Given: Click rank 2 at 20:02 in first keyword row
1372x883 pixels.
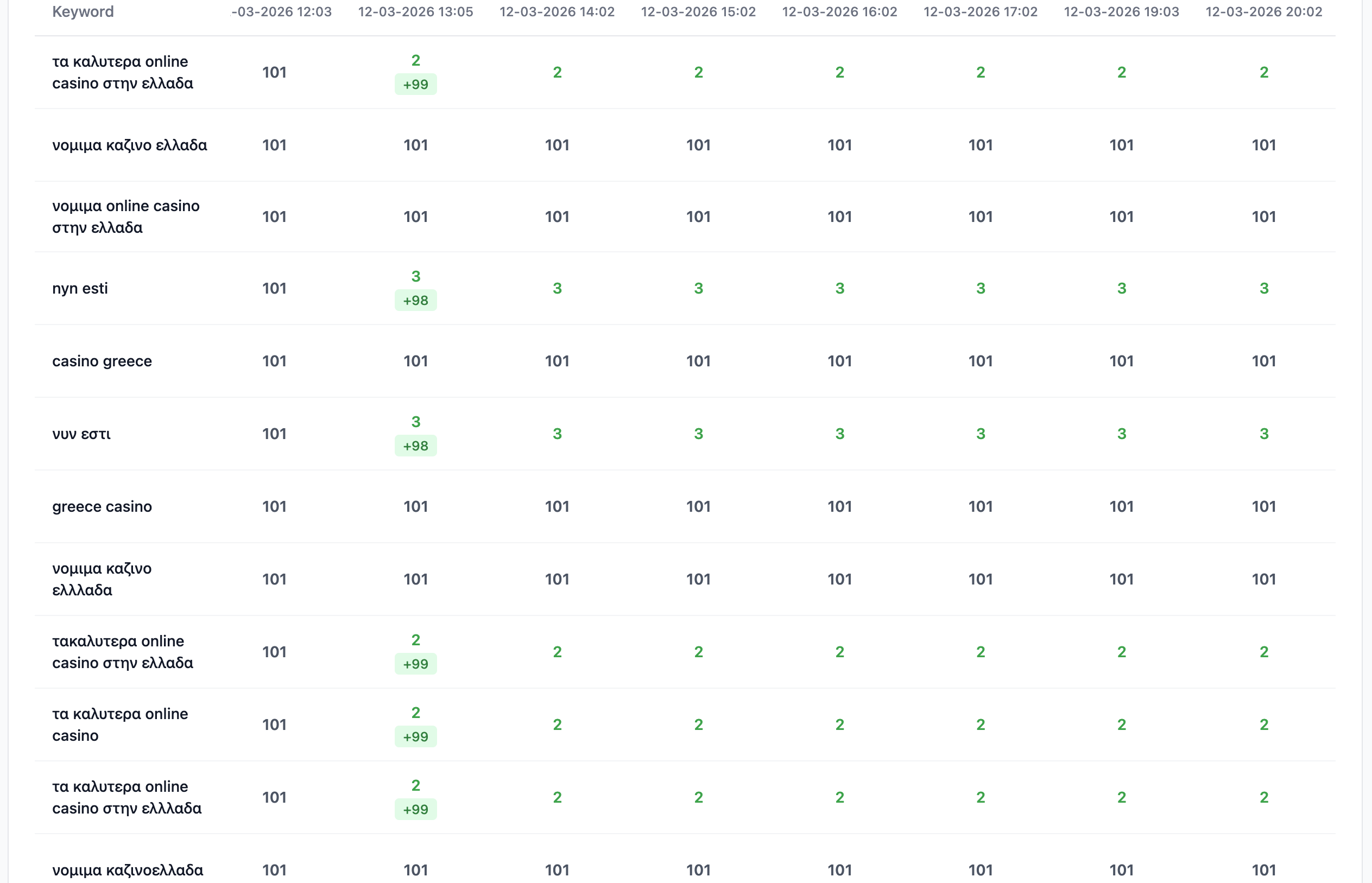Looking at the screenshot, I should (1264, 72).
